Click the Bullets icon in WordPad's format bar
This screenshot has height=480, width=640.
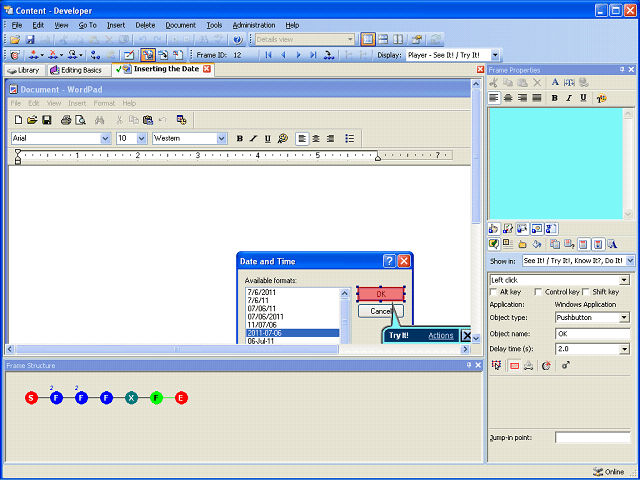pos(349,138)
